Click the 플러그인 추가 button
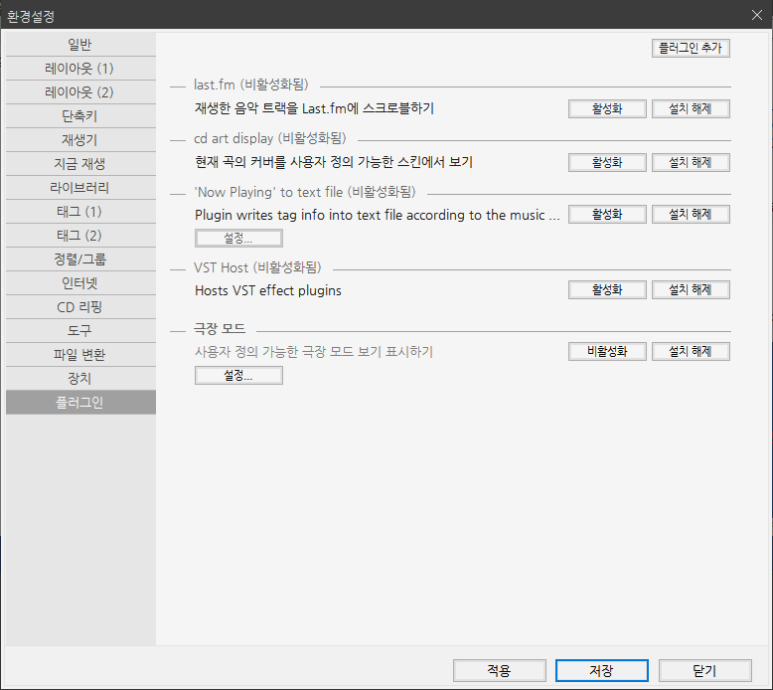Viewport: 773px width, 690px height. (x=691, y=48)
